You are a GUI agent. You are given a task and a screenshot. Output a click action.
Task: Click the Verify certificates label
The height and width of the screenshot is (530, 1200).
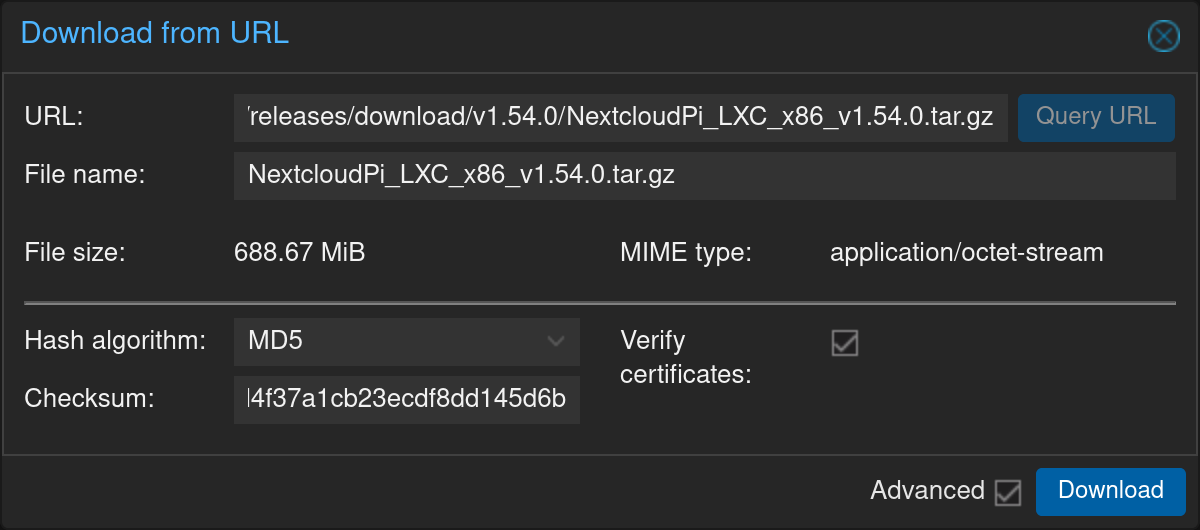point(686,358)
